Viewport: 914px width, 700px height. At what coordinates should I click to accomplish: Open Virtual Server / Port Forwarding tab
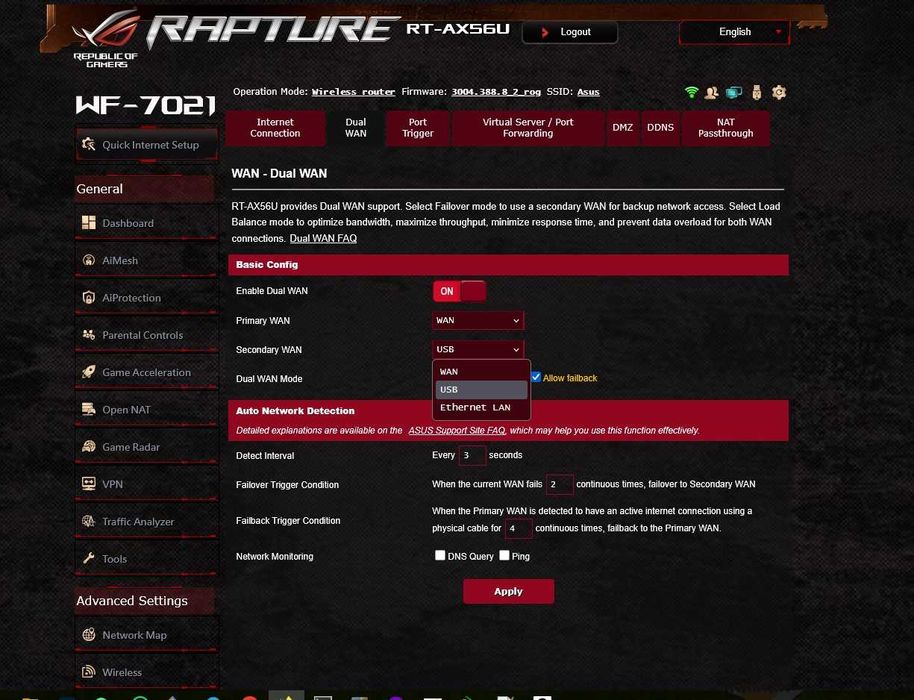click(528, 128)
